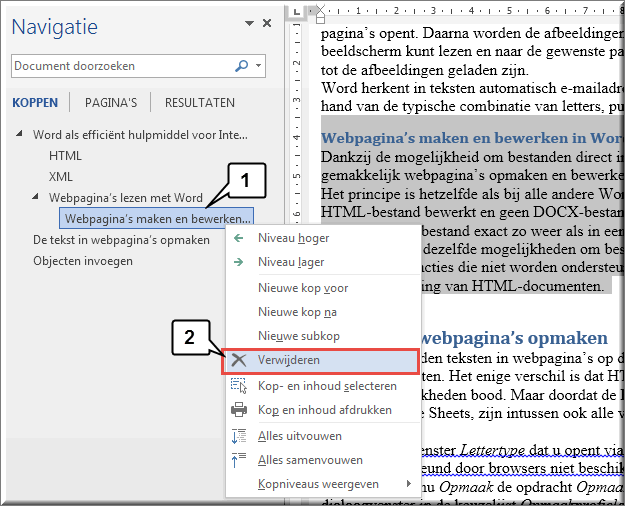Choose Niveau lager from context menu

[x=323, y=262]
